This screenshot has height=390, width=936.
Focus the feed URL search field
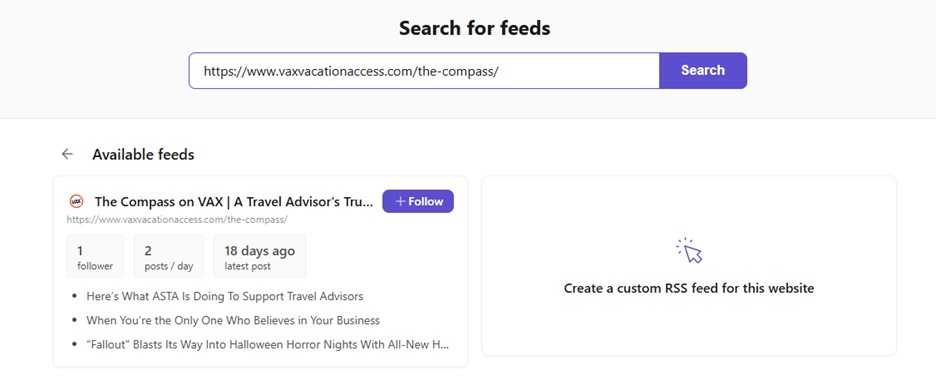point(424,70)
